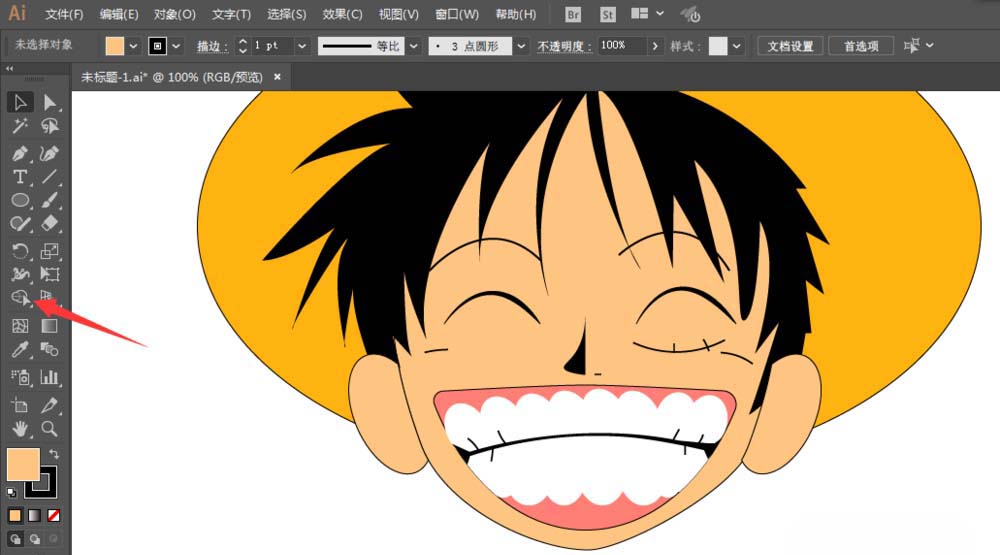Select the Curvature tool

(50, 154)
